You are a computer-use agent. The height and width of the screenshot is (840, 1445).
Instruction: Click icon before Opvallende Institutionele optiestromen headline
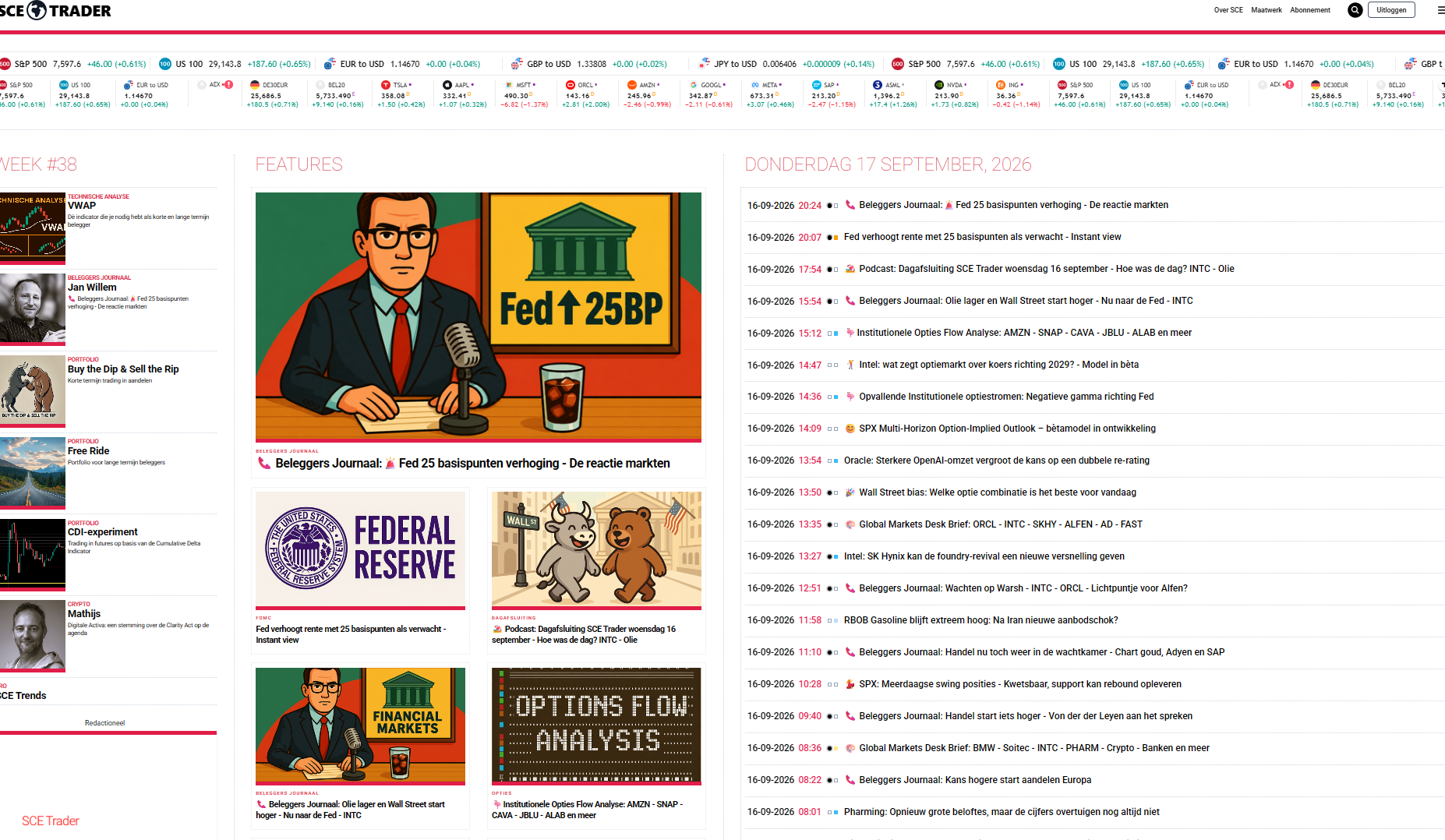point(850,397)
